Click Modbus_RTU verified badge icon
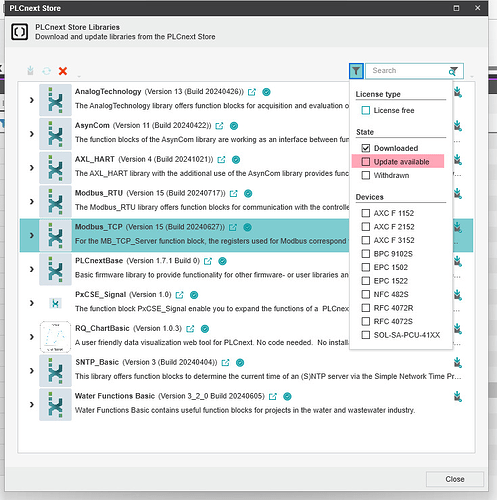Screen dimensions: 497x500 pyautogui.click(x=248, y=193)
